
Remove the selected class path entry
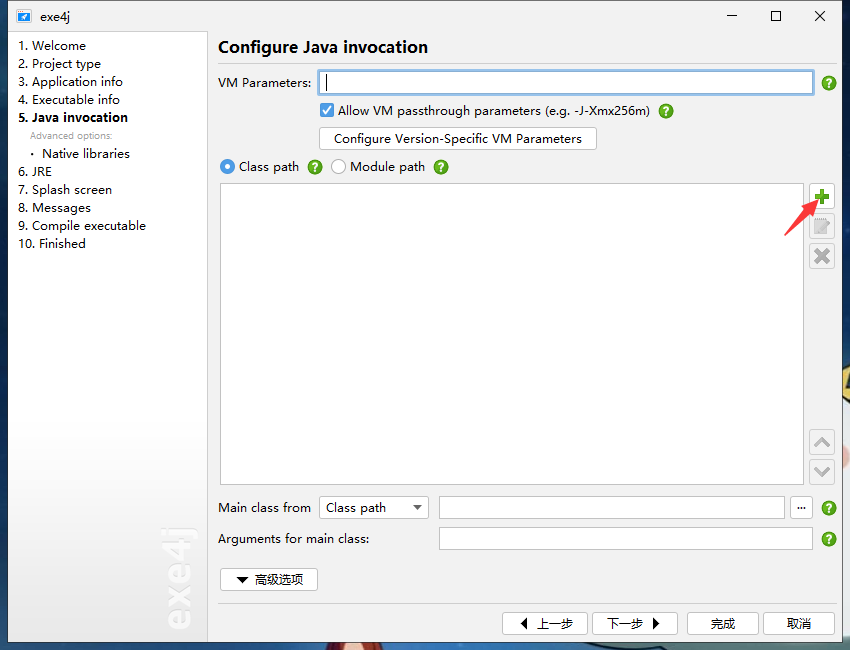(822, 256)
